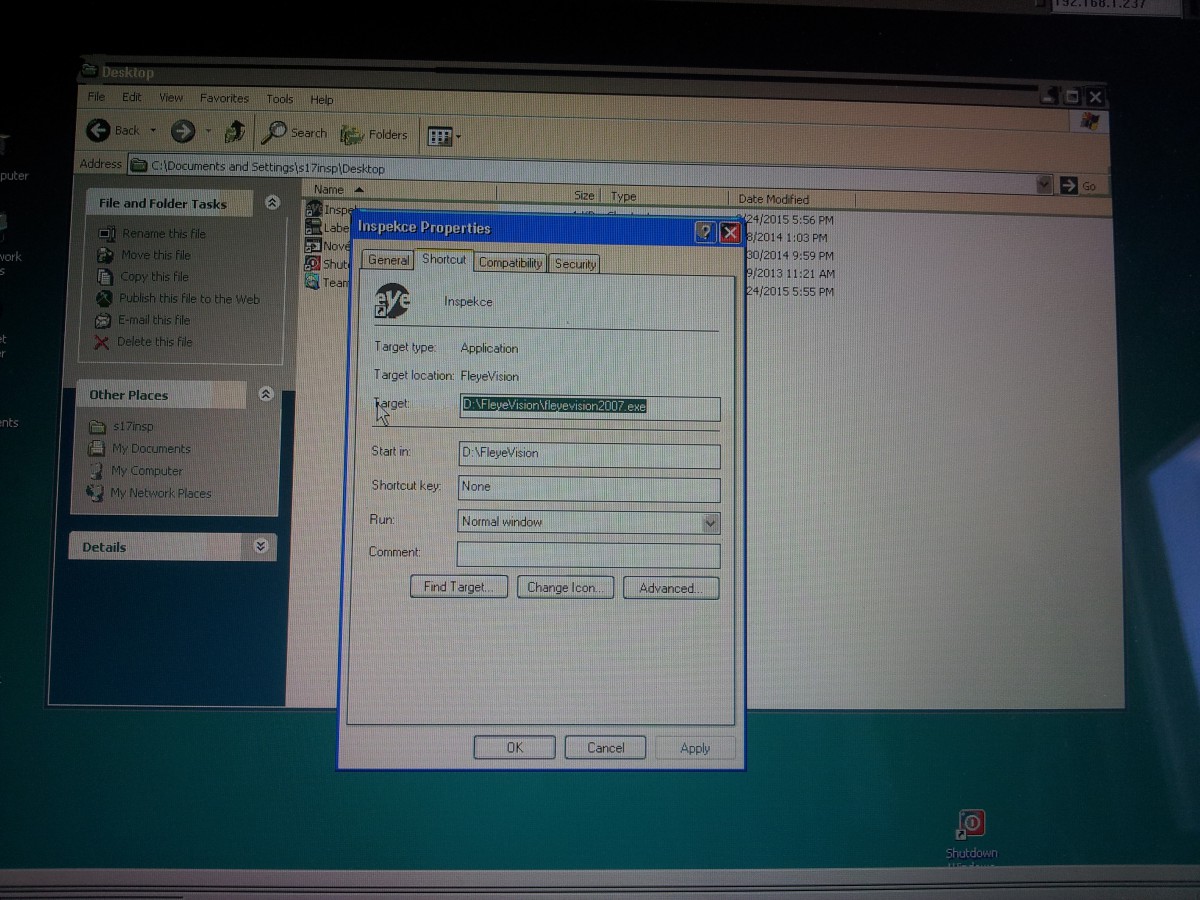
Task: Click the Forward arrow toolbar icon
Action: (182, 131)
